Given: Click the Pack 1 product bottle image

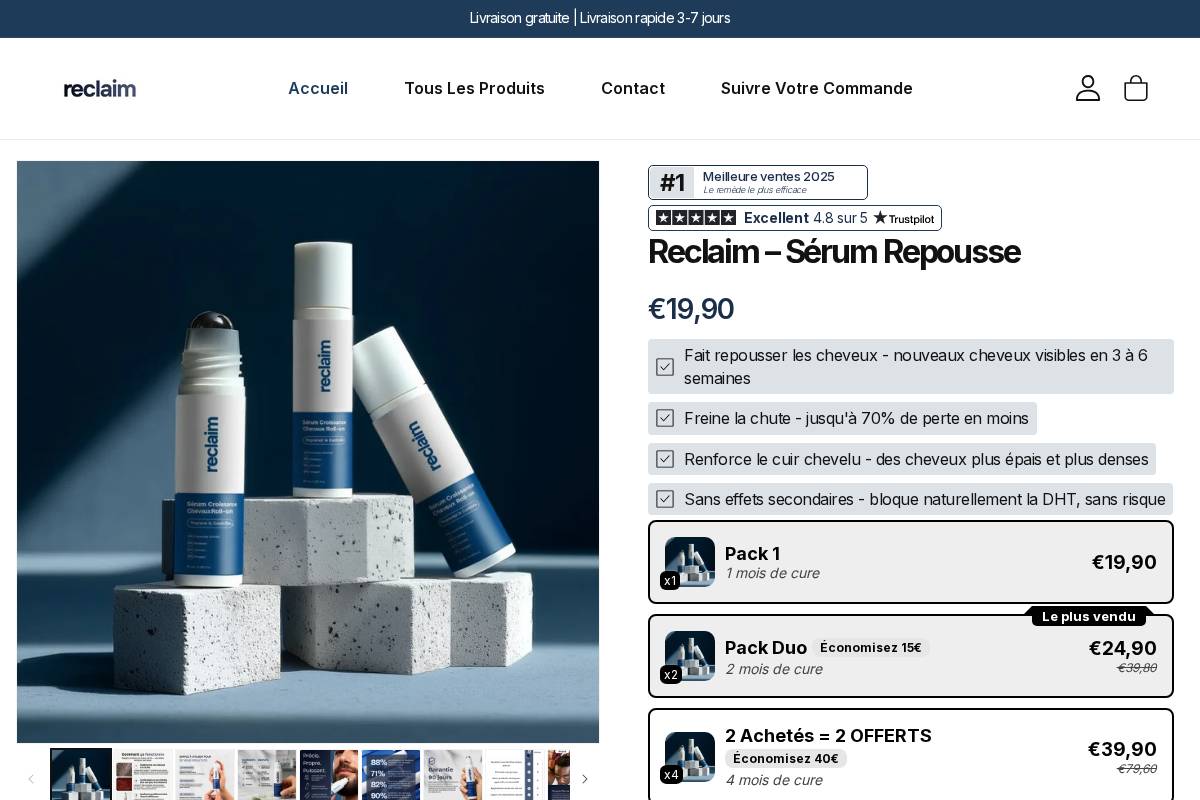Looking at the screenshot, I should coord(690,562).
